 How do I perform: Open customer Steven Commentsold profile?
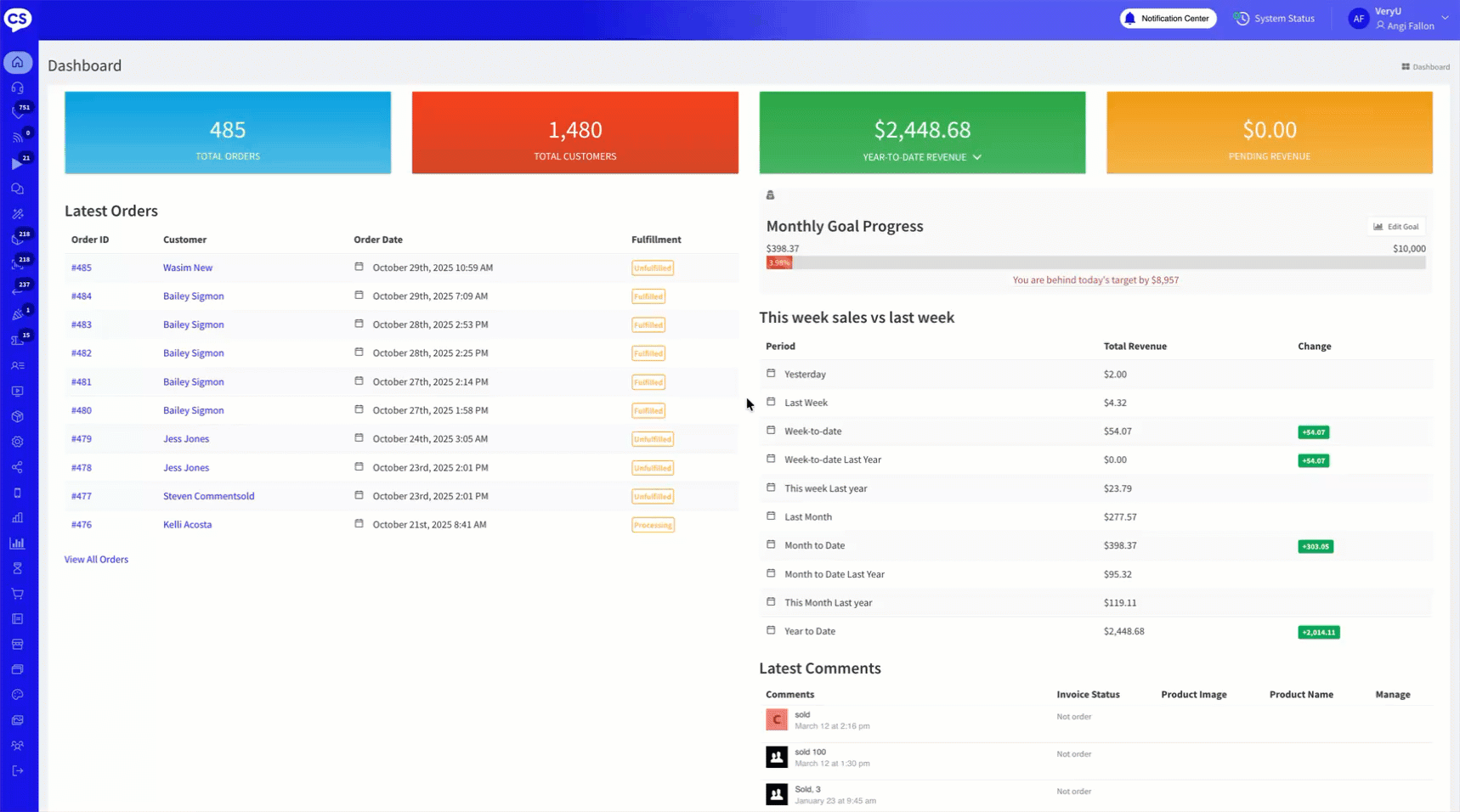[x=208, y=496]
